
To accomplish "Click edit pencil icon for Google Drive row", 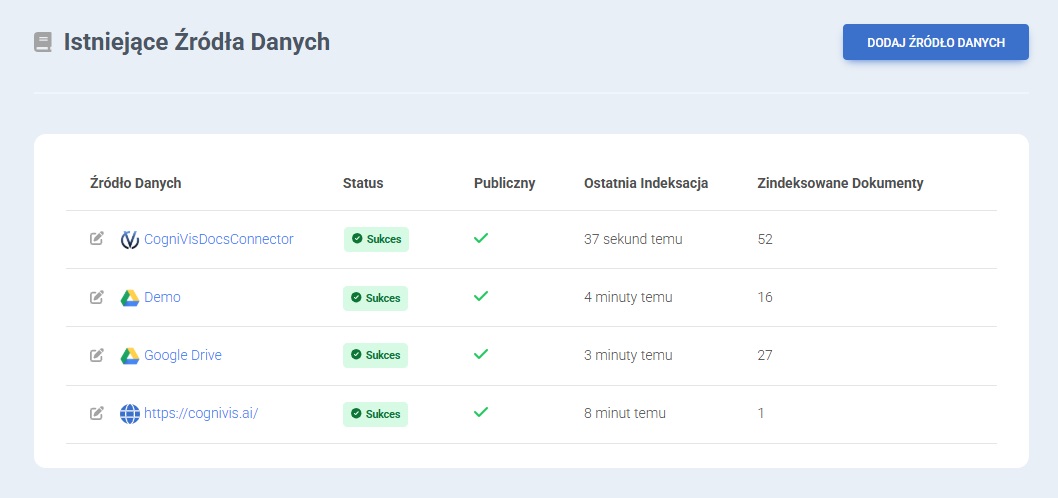I will point(97,355).
